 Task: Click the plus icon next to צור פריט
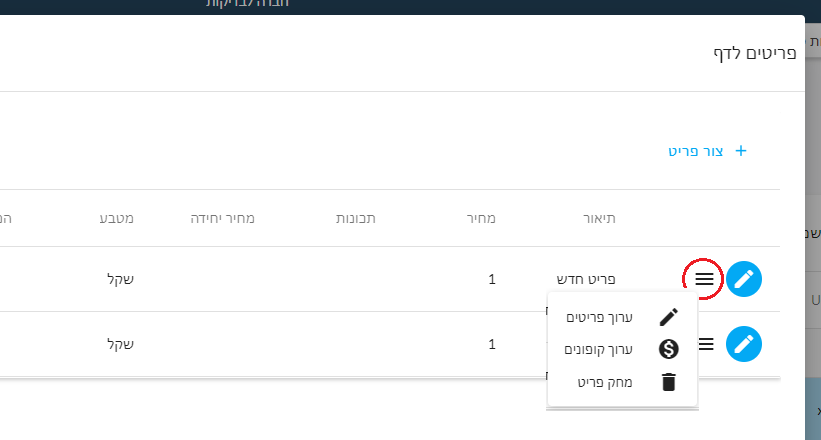(x=740, y=151)
